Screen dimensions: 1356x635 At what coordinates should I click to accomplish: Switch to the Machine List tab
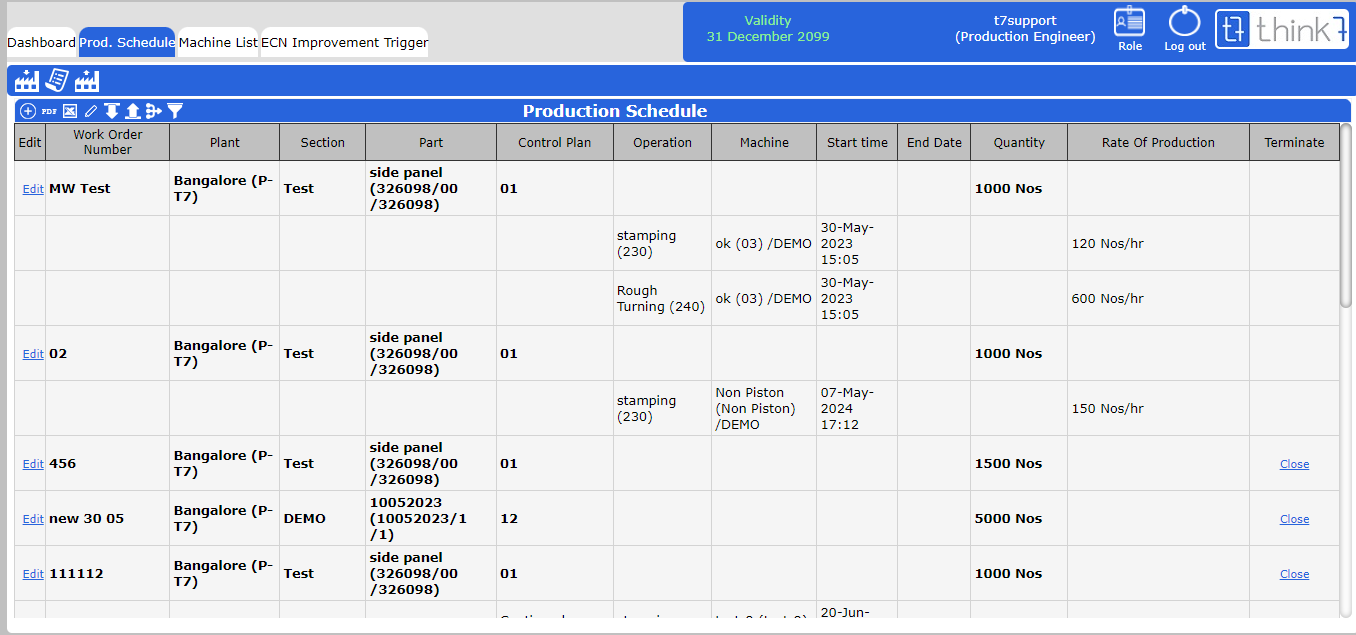[216, 42]
